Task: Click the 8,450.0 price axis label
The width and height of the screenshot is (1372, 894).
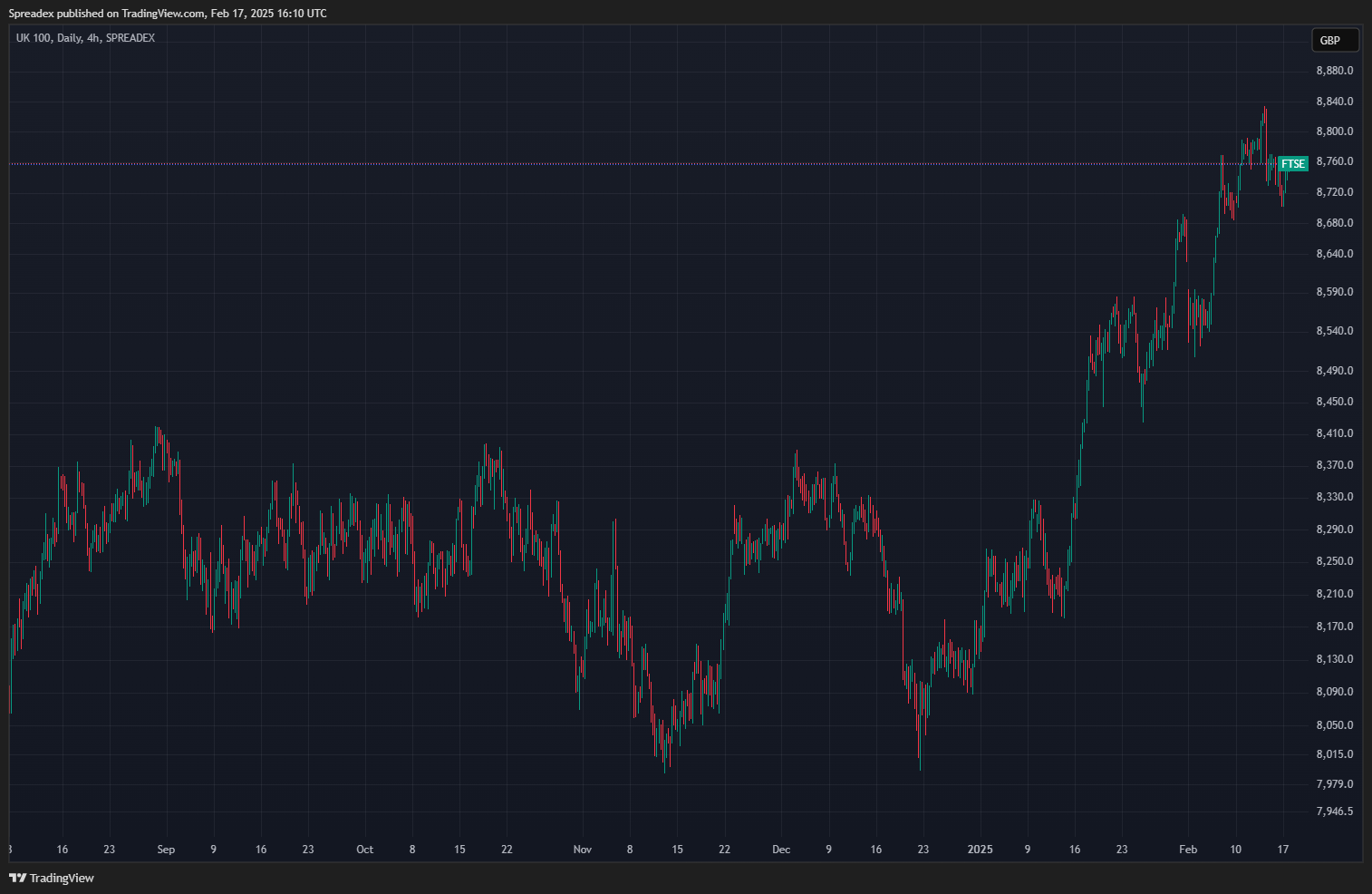Action: [1335, 402]
